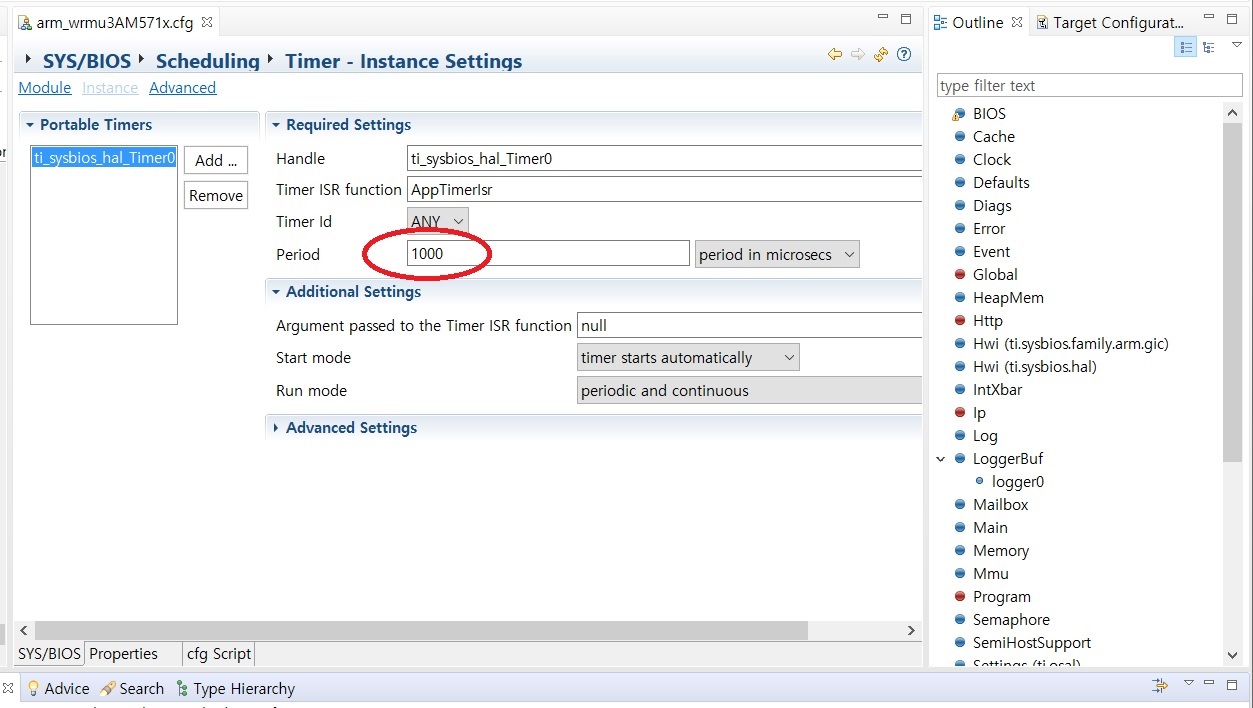Select the Diags module in Outline
1253x708 pixels.
click(x=992, y=206)
